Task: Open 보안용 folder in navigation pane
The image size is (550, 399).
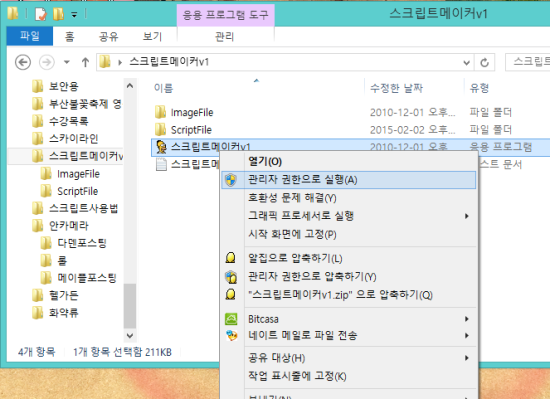Action: click(x=63, y=86)
